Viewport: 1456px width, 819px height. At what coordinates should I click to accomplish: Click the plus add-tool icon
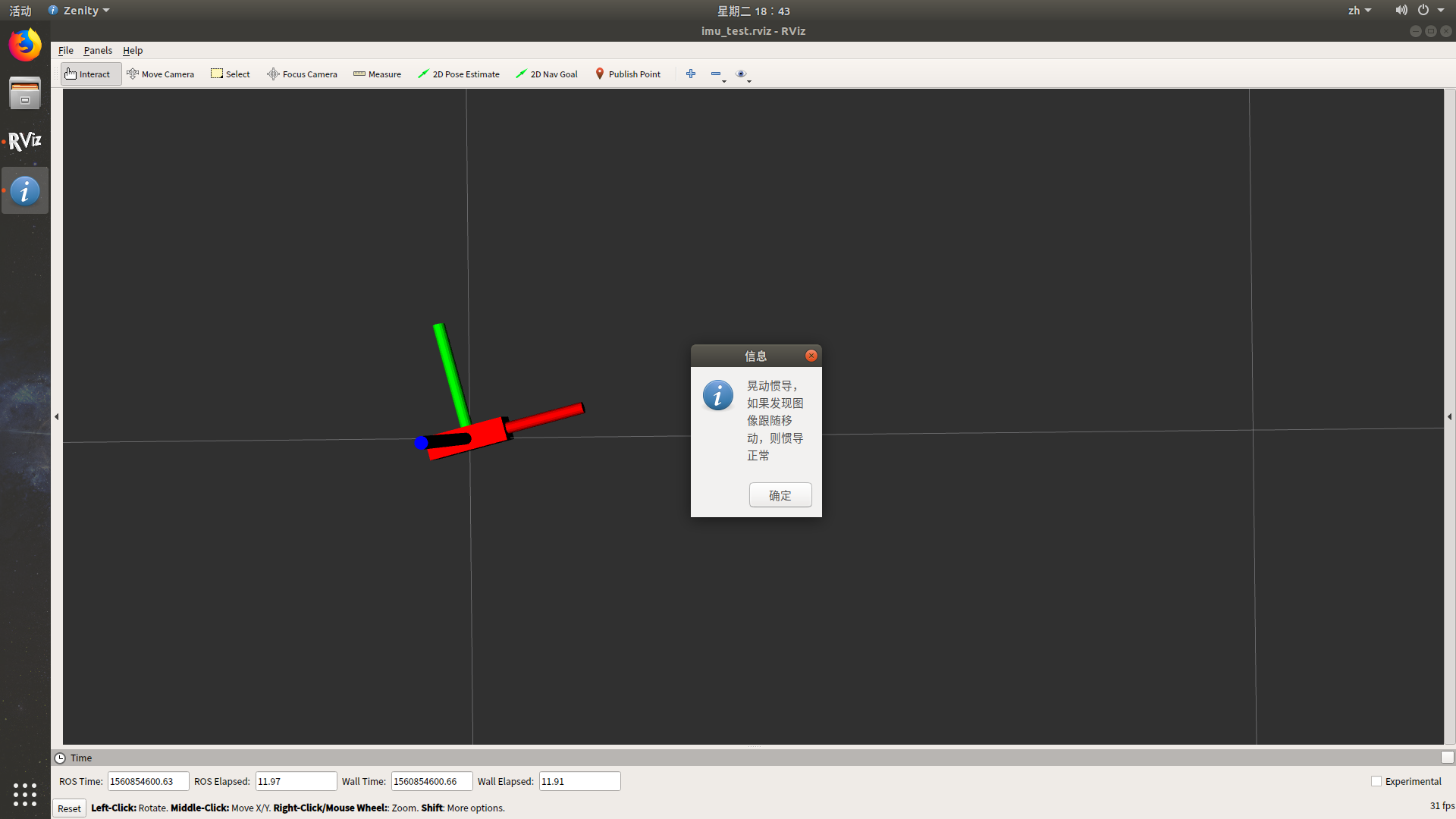(691, 74)
